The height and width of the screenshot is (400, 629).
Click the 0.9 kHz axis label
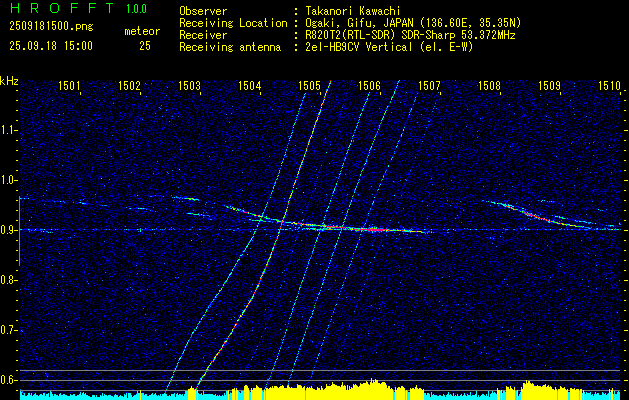click(x=8, y=230)
